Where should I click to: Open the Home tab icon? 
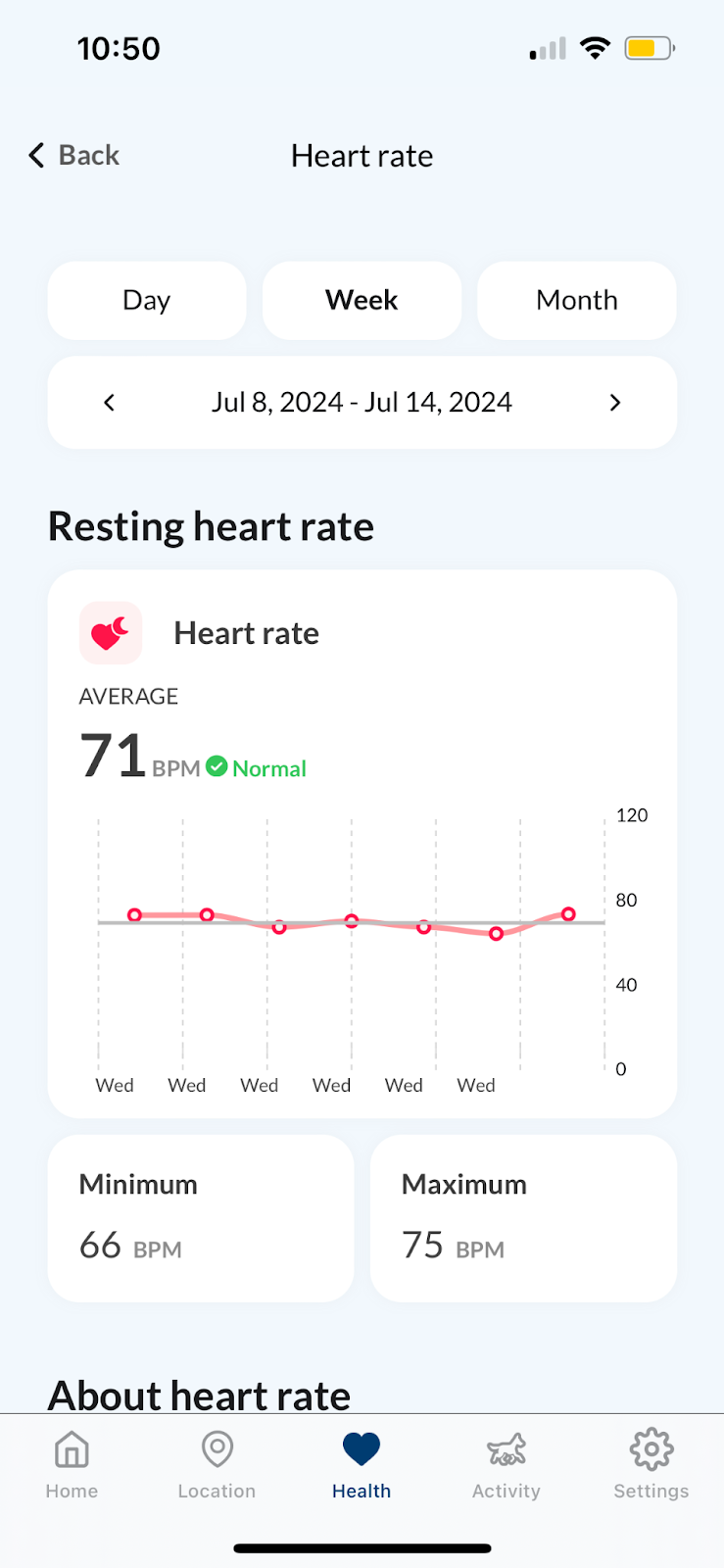tap(72, 1448)
